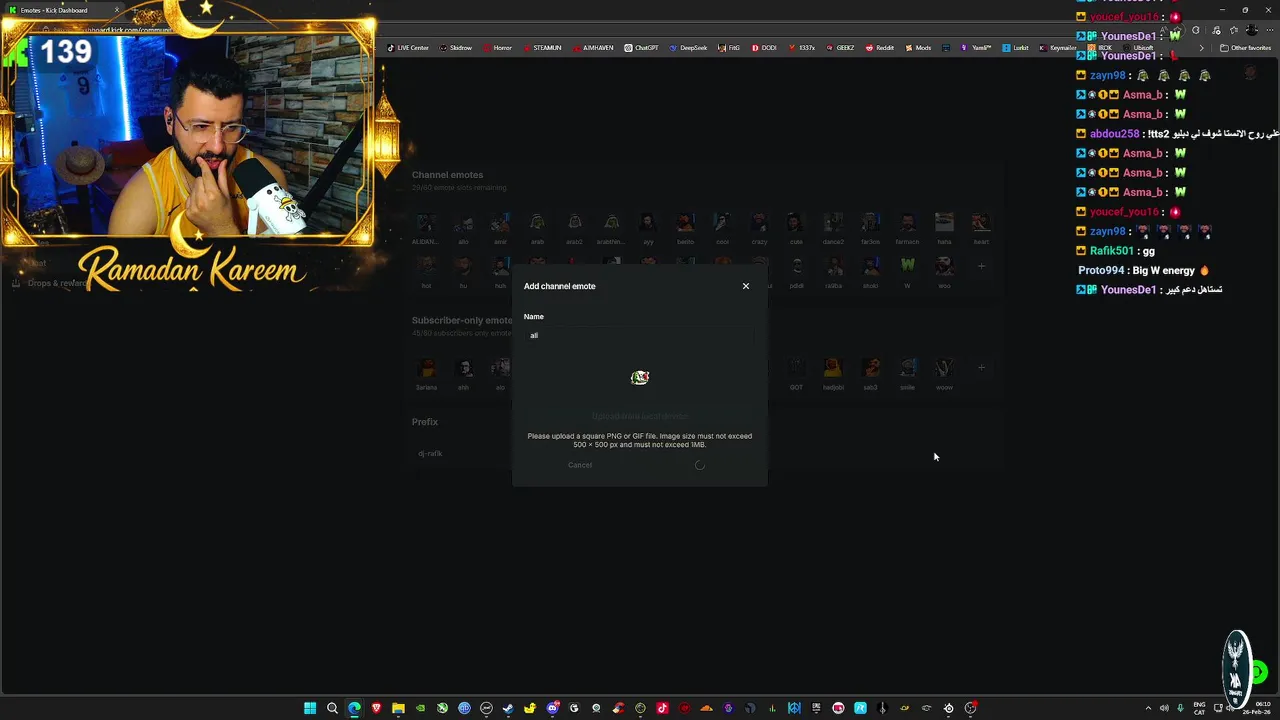Screen dimensions: 1280x720
Task: Show hidden system tray icons
Action: tap(1148, 708)
